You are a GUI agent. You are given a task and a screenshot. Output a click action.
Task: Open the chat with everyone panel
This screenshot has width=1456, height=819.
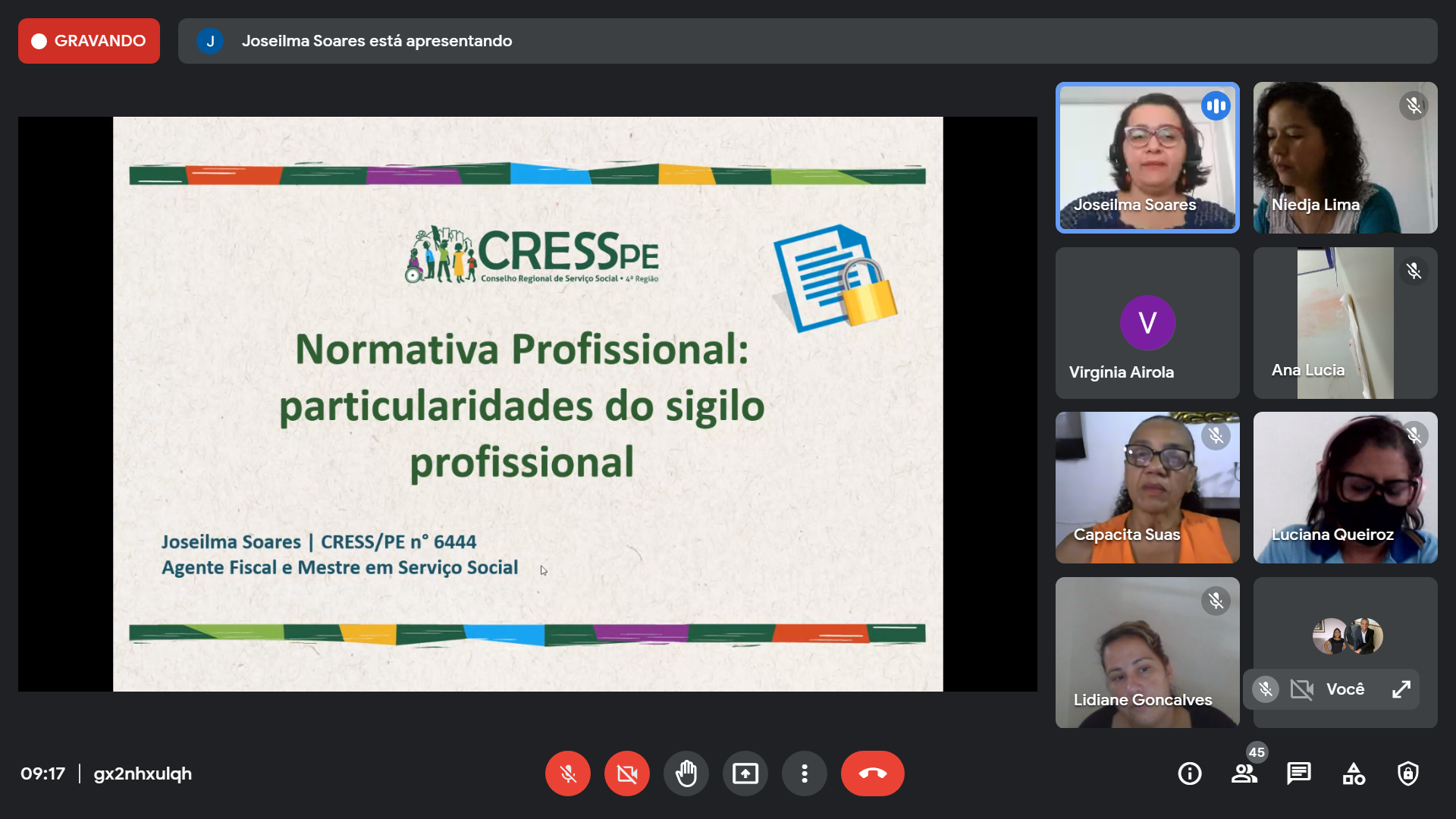pyautogui.click(x=1298, y=773)
